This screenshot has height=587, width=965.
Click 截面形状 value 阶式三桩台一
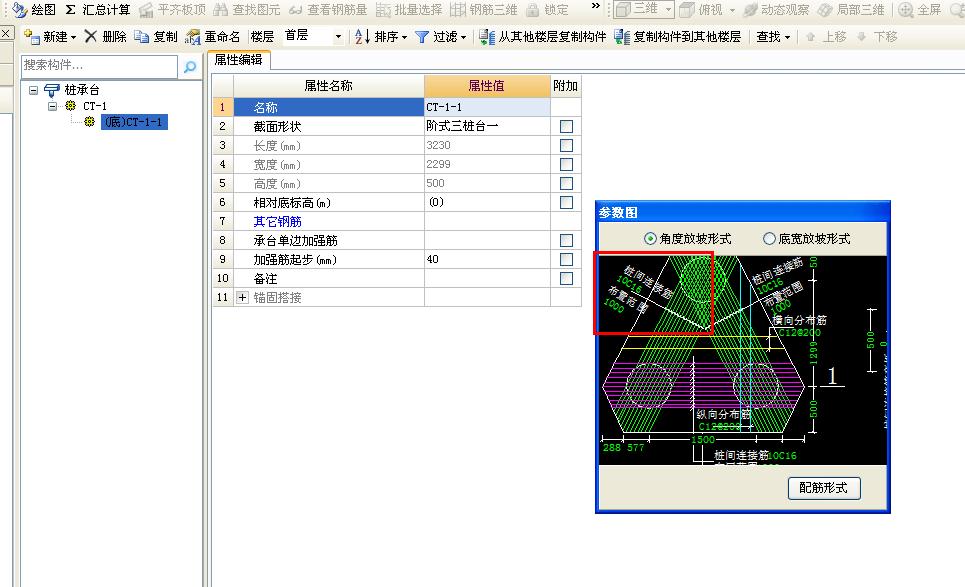pyautogui.click(x=487, y=126)
